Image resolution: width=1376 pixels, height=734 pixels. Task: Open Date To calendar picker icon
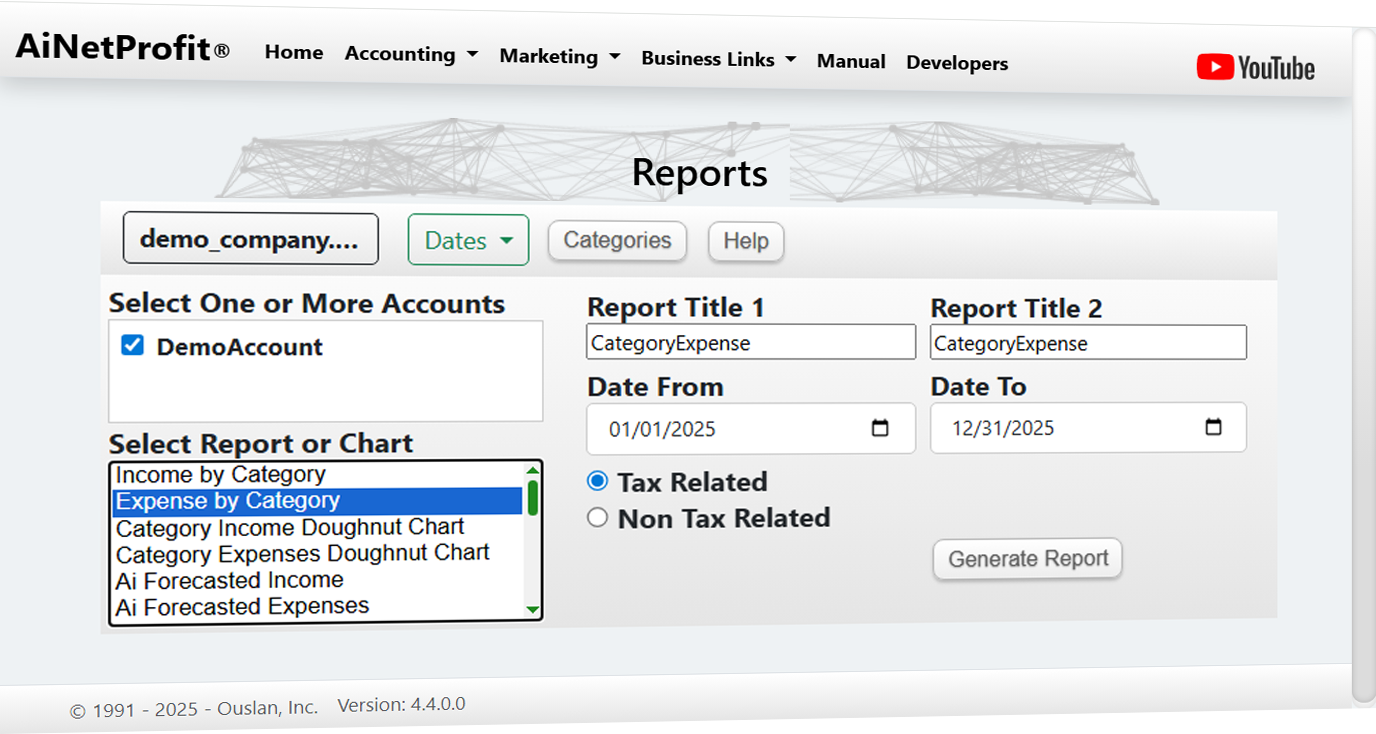1213,428
